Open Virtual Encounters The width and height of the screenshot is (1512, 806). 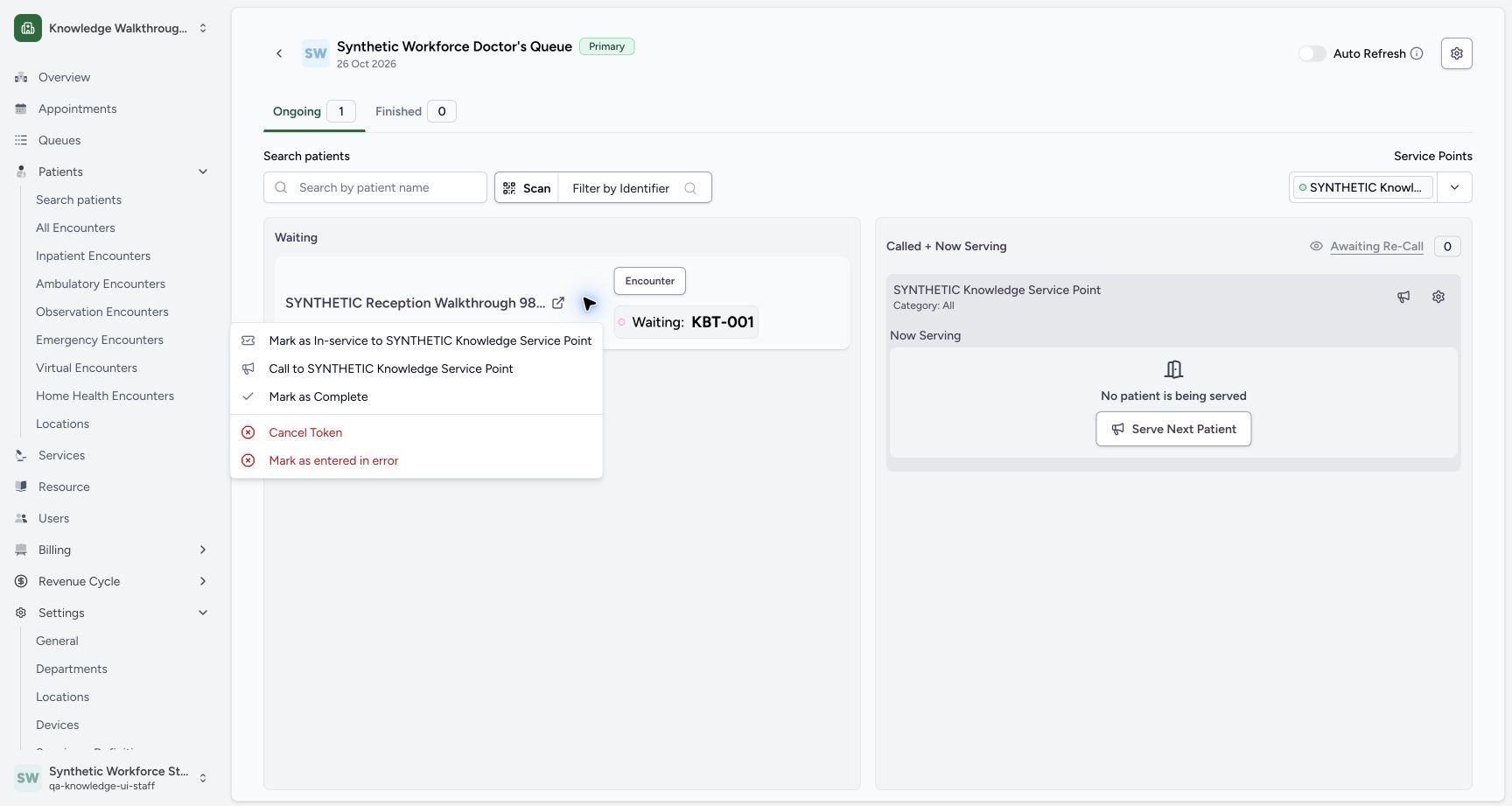87,368
